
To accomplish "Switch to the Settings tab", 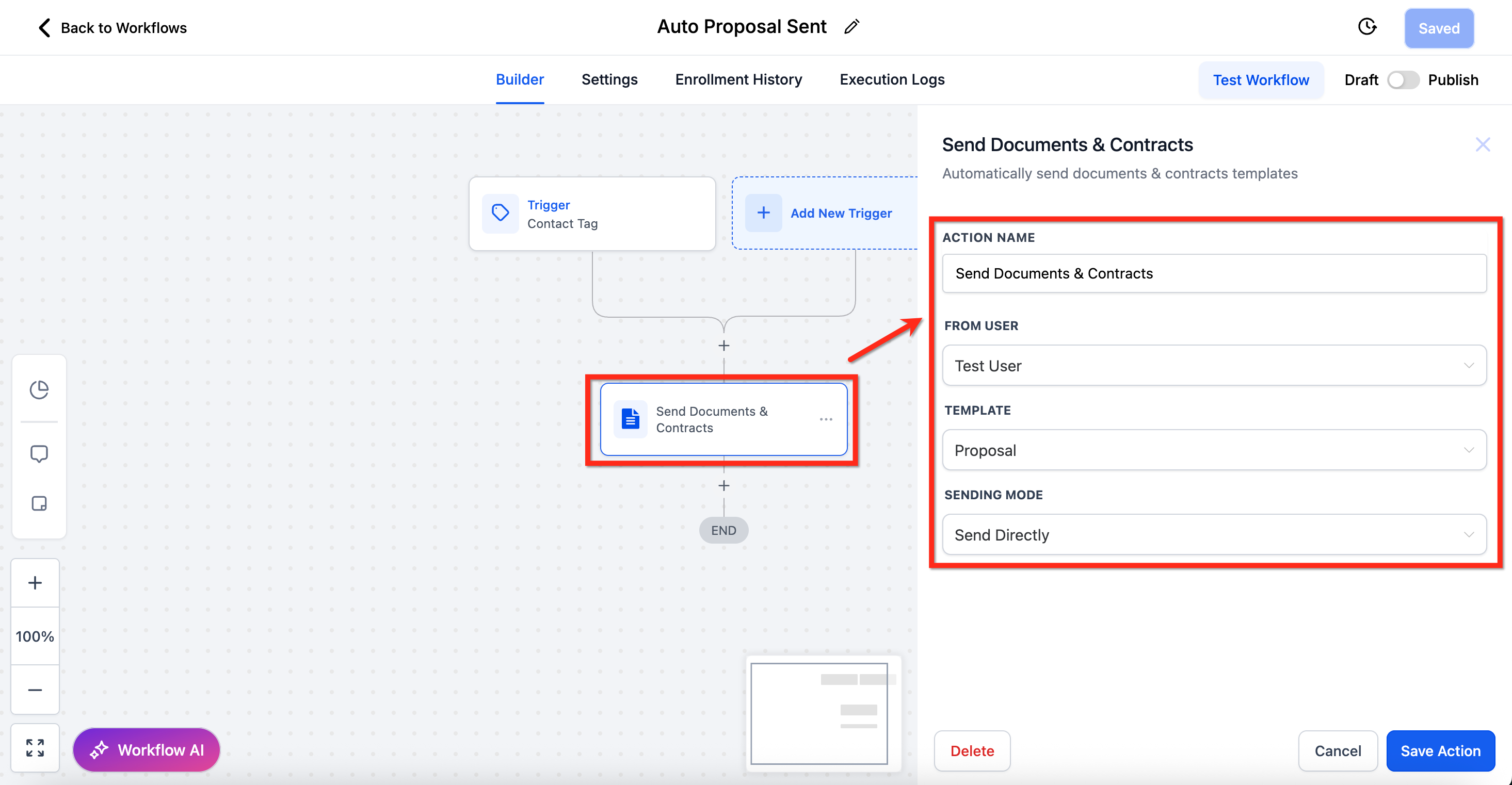I will tap(609, 80).
